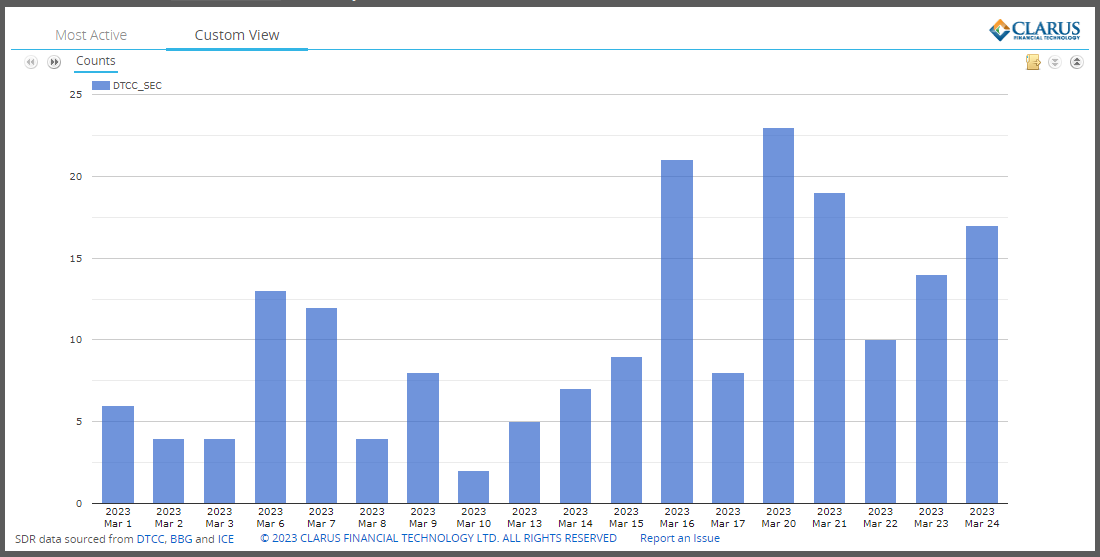Click the 'SDR data sourced from' text
This screenshot has width=1100, height=557.
[x=74, y=539]
